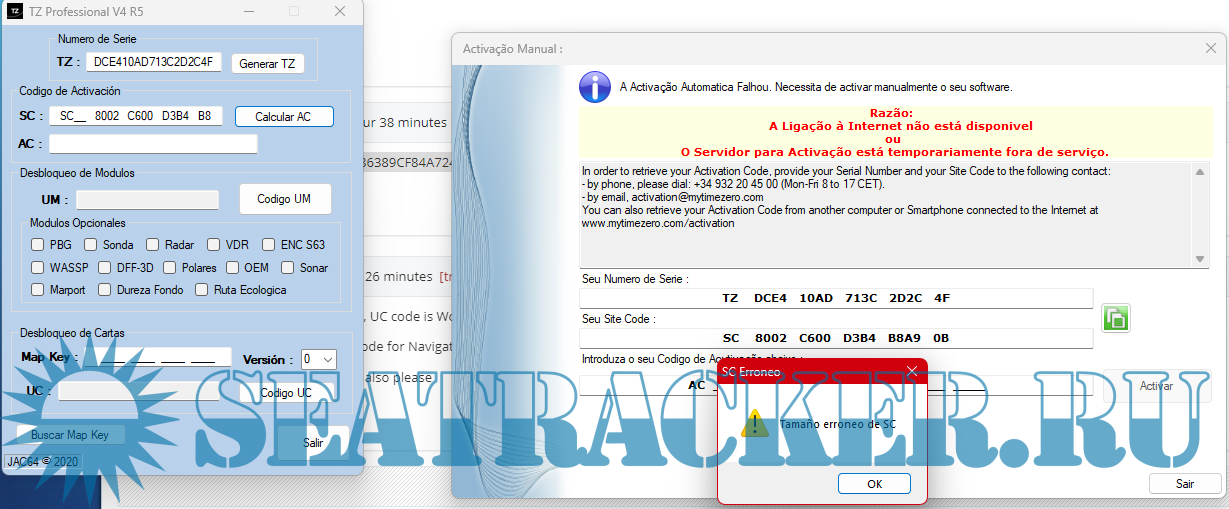The image size is (1229, 509).
Task: Click the TZ Professional title bar icon
Action: pyautogui.click(x=15, y=12)
